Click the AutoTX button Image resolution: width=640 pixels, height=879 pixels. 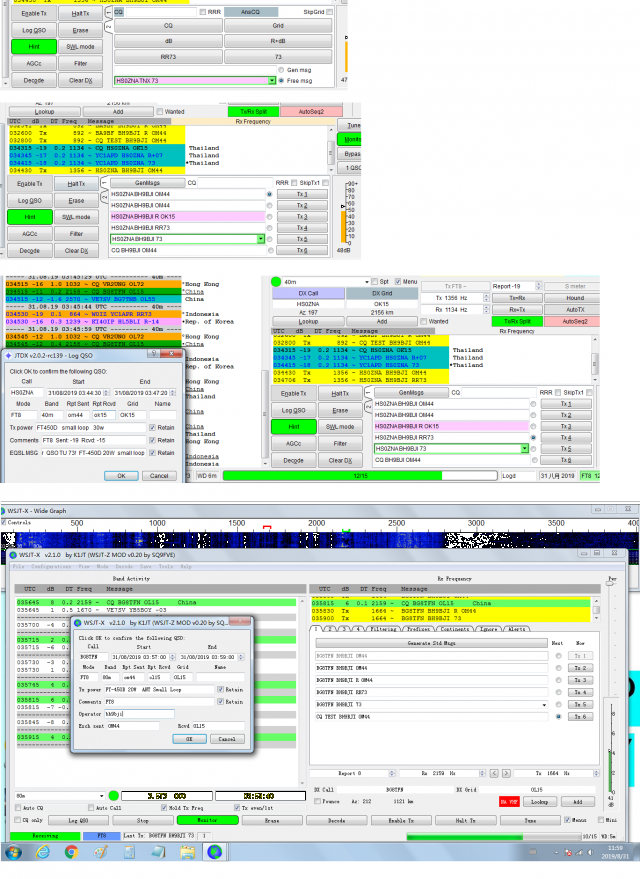click(x=575, y=309)
